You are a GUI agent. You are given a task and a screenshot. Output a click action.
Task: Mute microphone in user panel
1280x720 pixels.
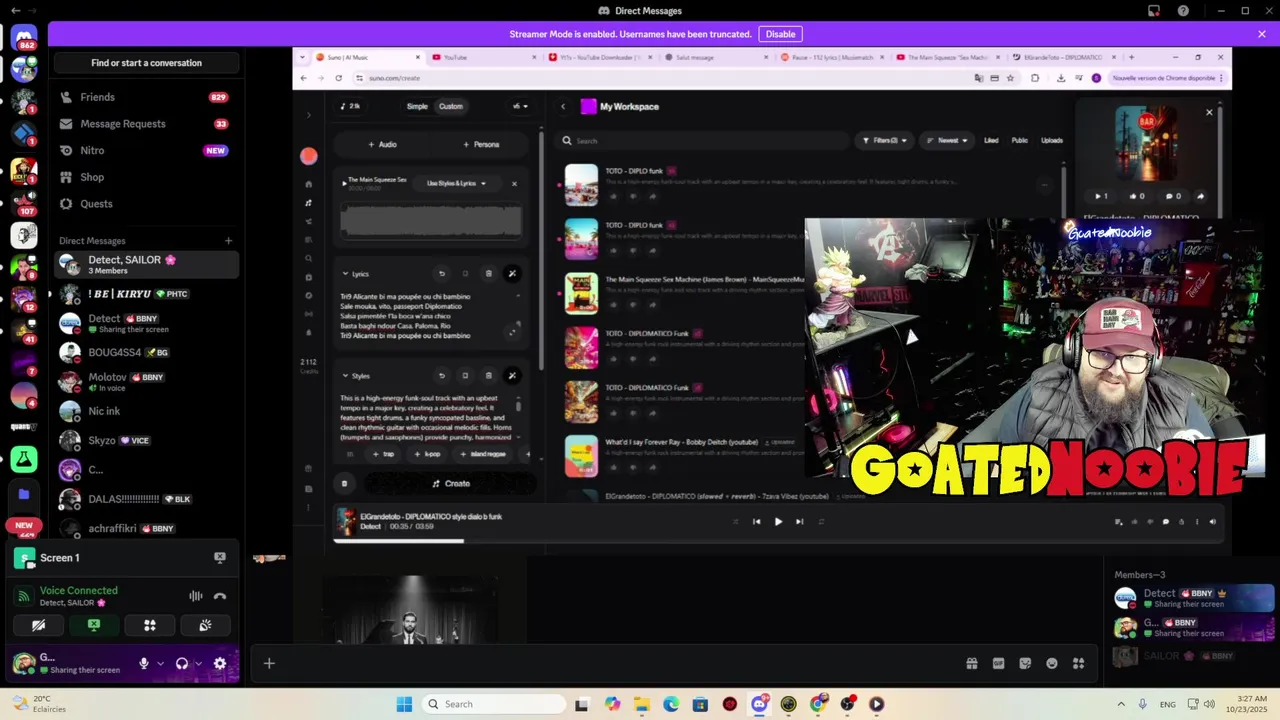[144, 663]
